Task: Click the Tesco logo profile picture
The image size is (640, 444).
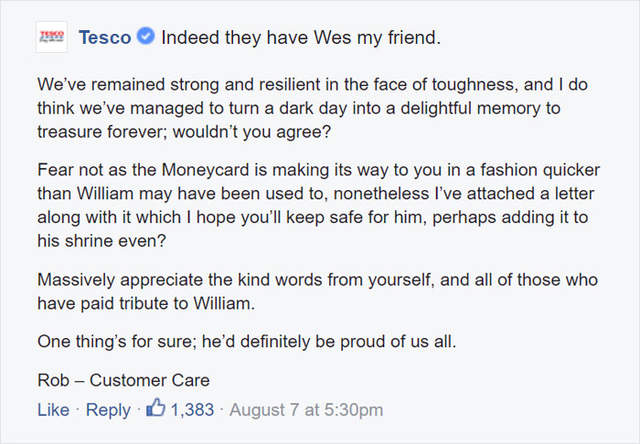Action: click(x=49, y=38)
